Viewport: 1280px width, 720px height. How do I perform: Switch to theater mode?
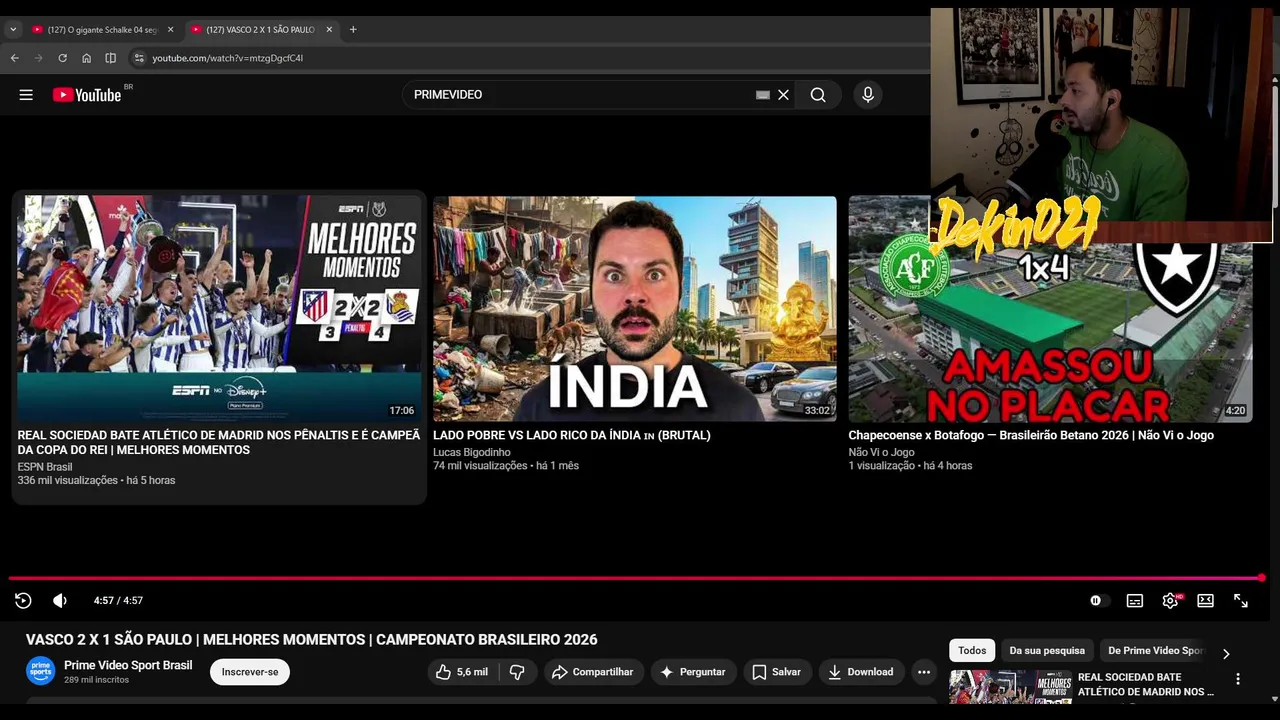click(x=1206, y=601)
